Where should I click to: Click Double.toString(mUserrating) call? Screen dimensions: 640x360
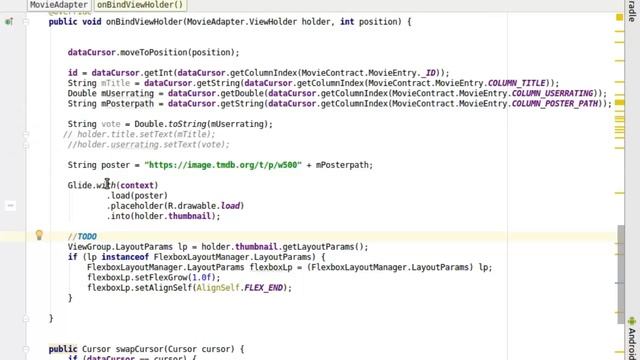(x=201, y=124)
